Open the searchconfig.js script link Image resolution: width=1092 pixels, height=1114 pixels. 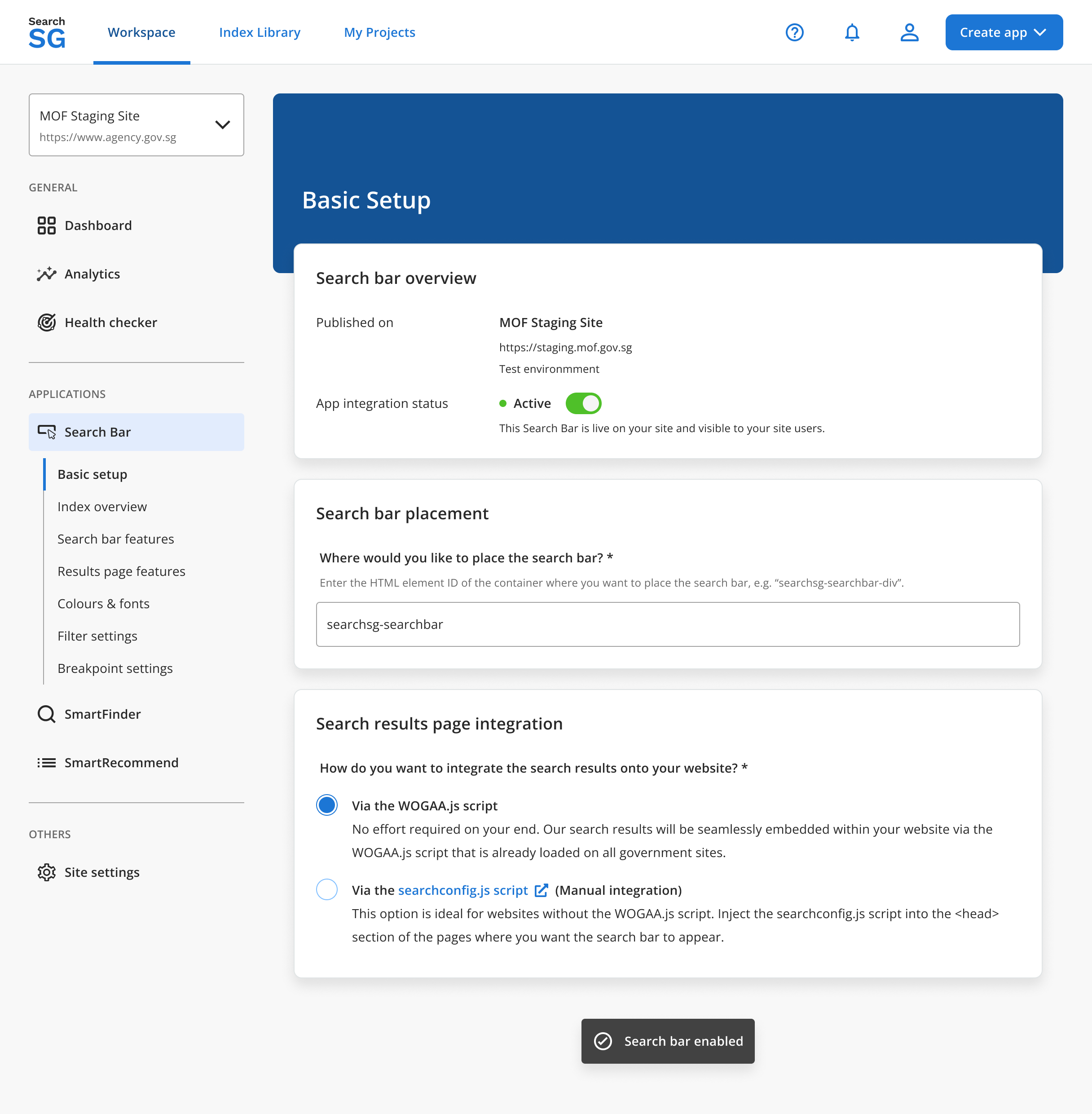coord(462,890)
